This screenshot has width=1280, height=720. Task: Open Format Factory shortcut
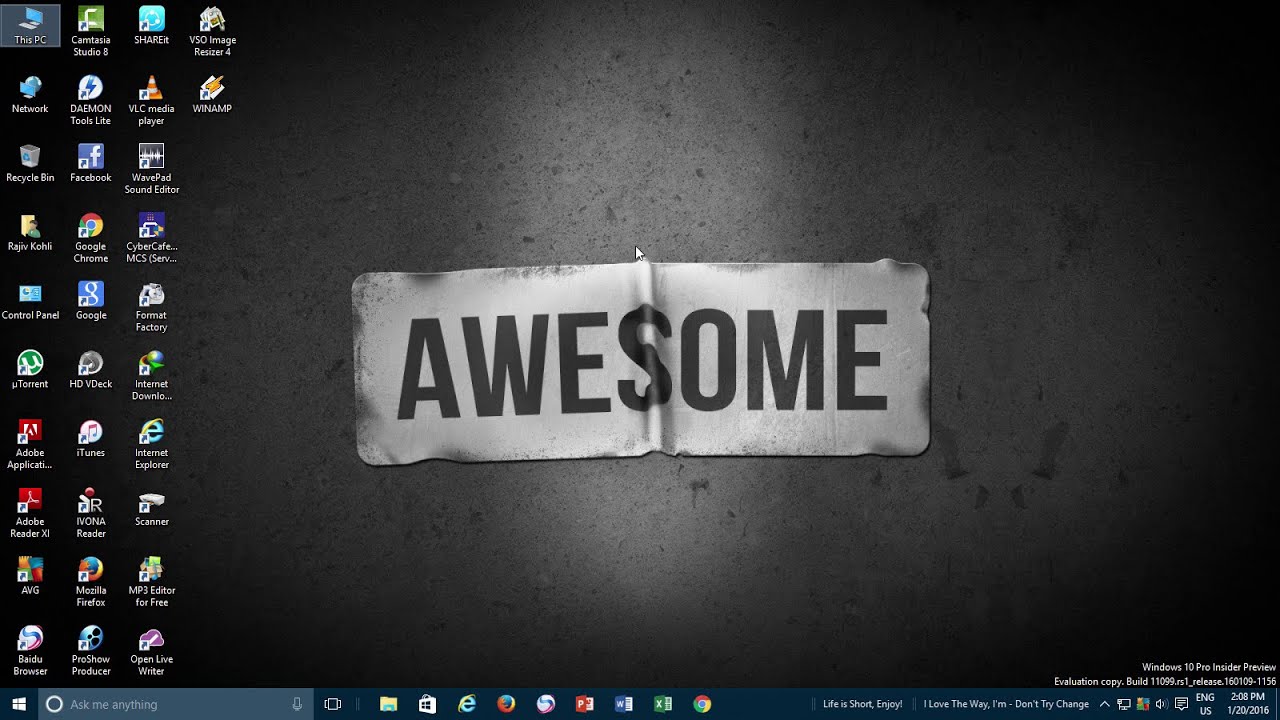pyautogui.click(x=151, y=307)
